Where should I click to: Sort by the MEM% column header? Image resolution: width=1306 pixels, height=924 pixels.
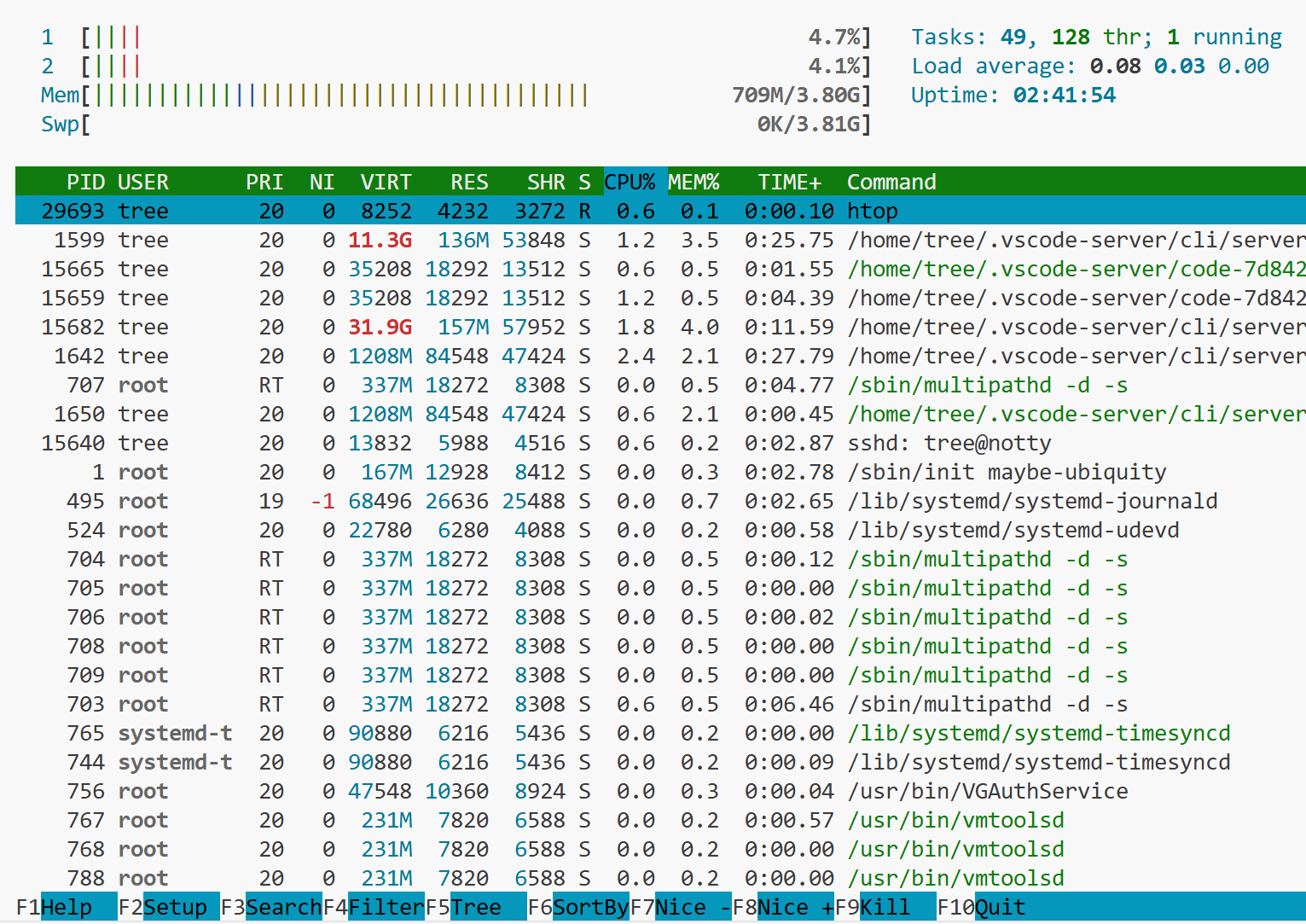(x=694, y=182)
